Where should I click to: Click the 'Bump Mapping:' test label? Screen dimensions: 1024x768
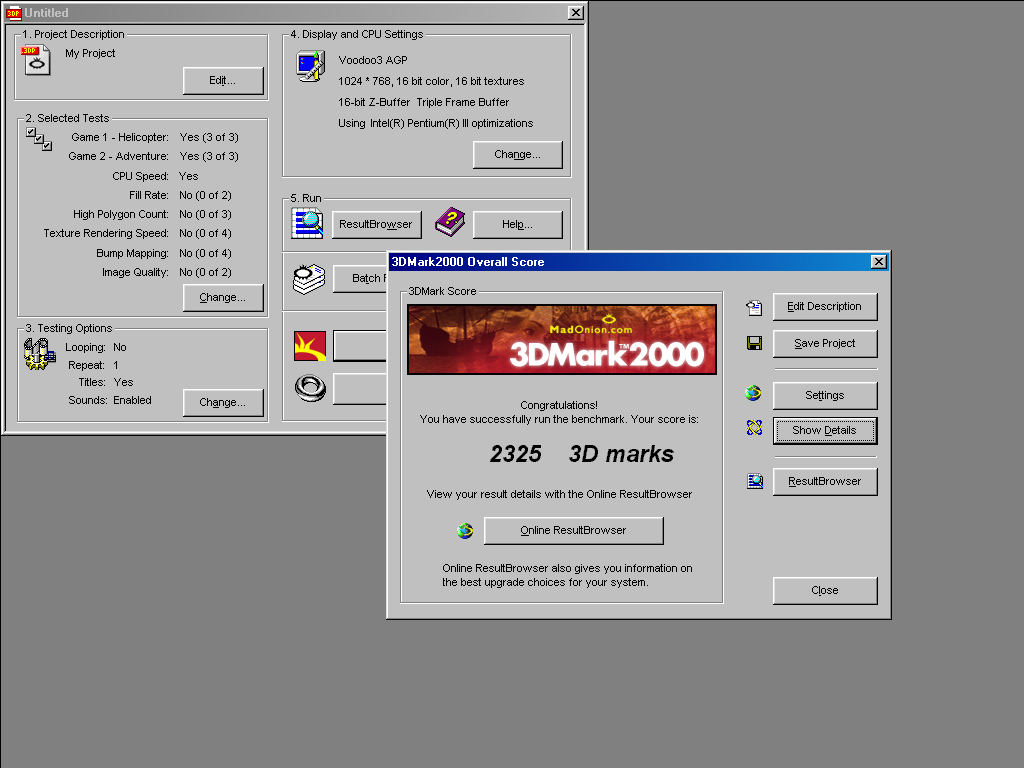coord(133,253)
